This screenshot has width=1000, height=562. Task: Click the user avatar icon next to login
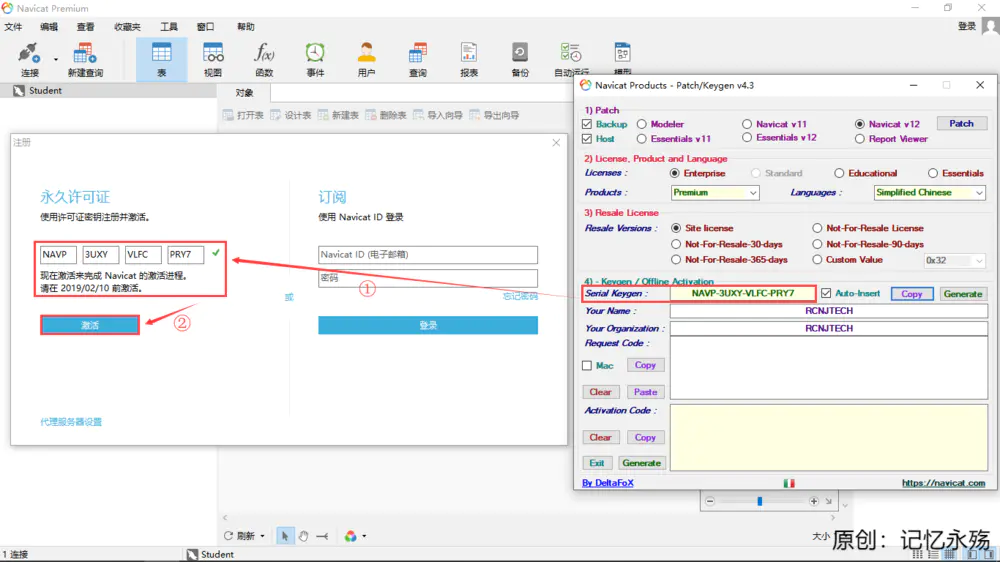990,26
